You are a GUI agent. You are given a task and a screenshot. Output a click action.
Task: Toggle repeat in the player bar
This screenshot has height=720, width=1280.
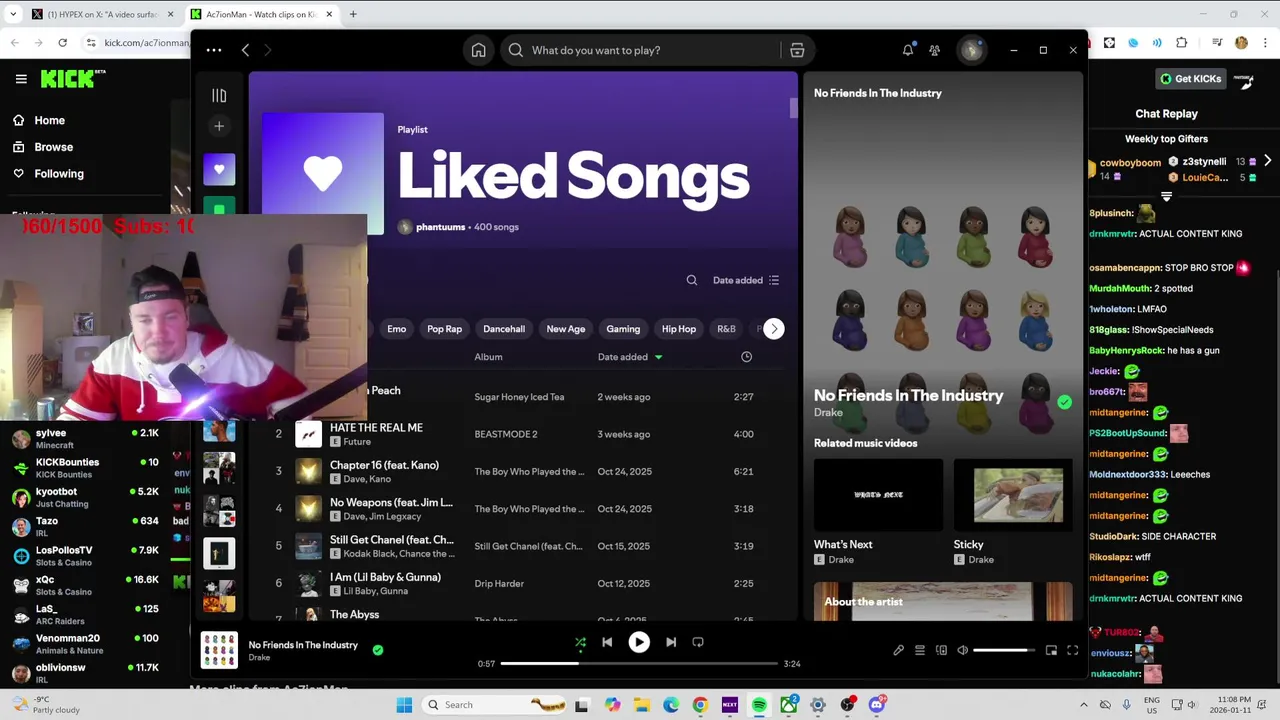point(698,642)
